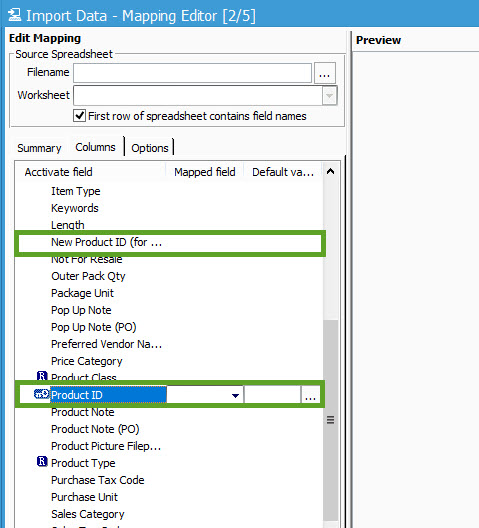
Task: Toggle First row contains field names checkbox
Action: 79,116
